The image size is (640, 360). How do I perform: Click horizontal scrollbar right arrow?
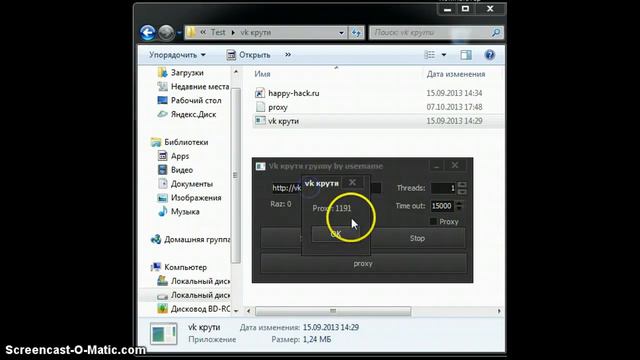[499, 311]
